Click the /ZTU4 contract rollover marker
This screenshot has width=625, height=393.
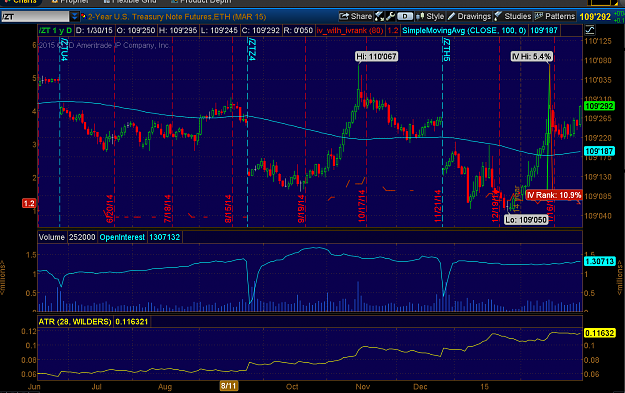(64, 49)
